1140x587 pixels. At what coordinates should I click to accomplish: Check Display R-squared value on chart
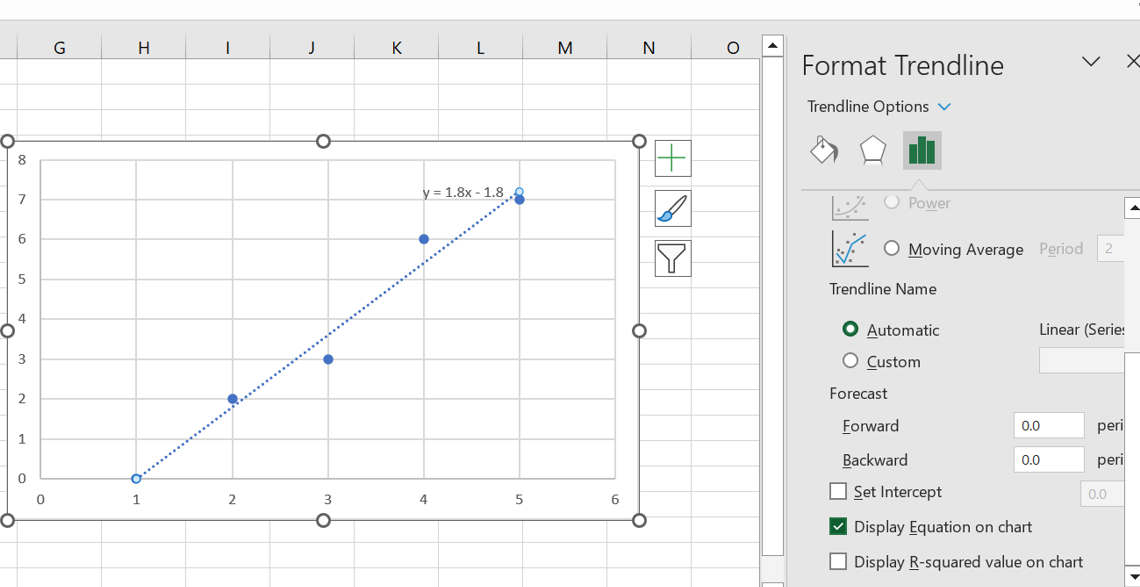pos(838,561)
